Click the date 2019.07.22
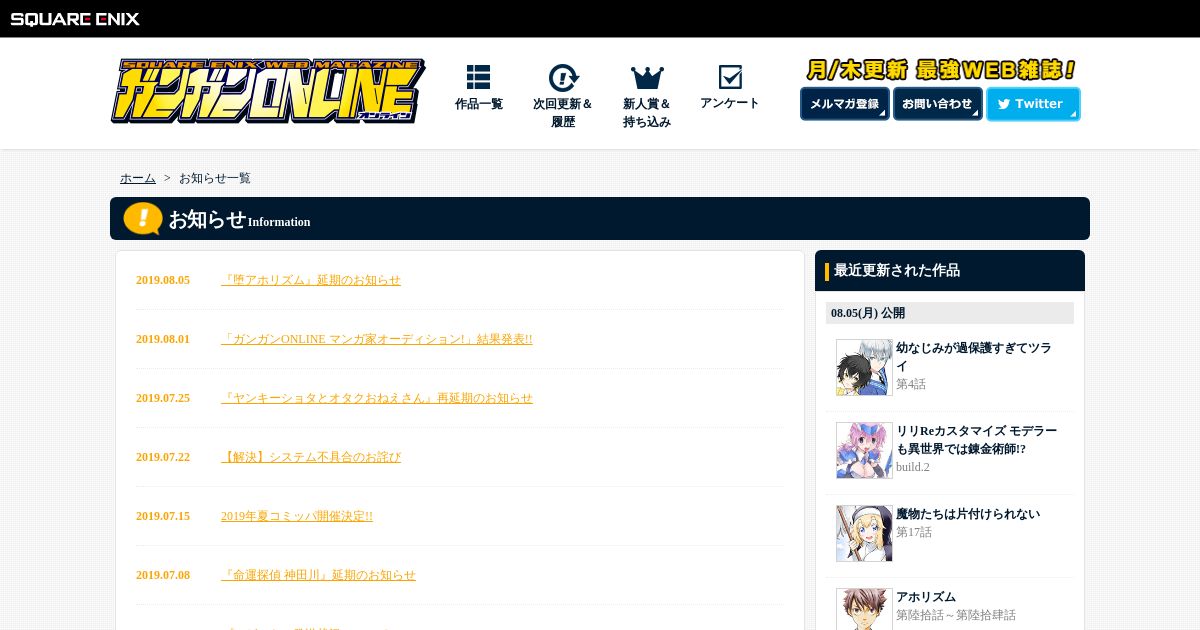 pos(163,457)
